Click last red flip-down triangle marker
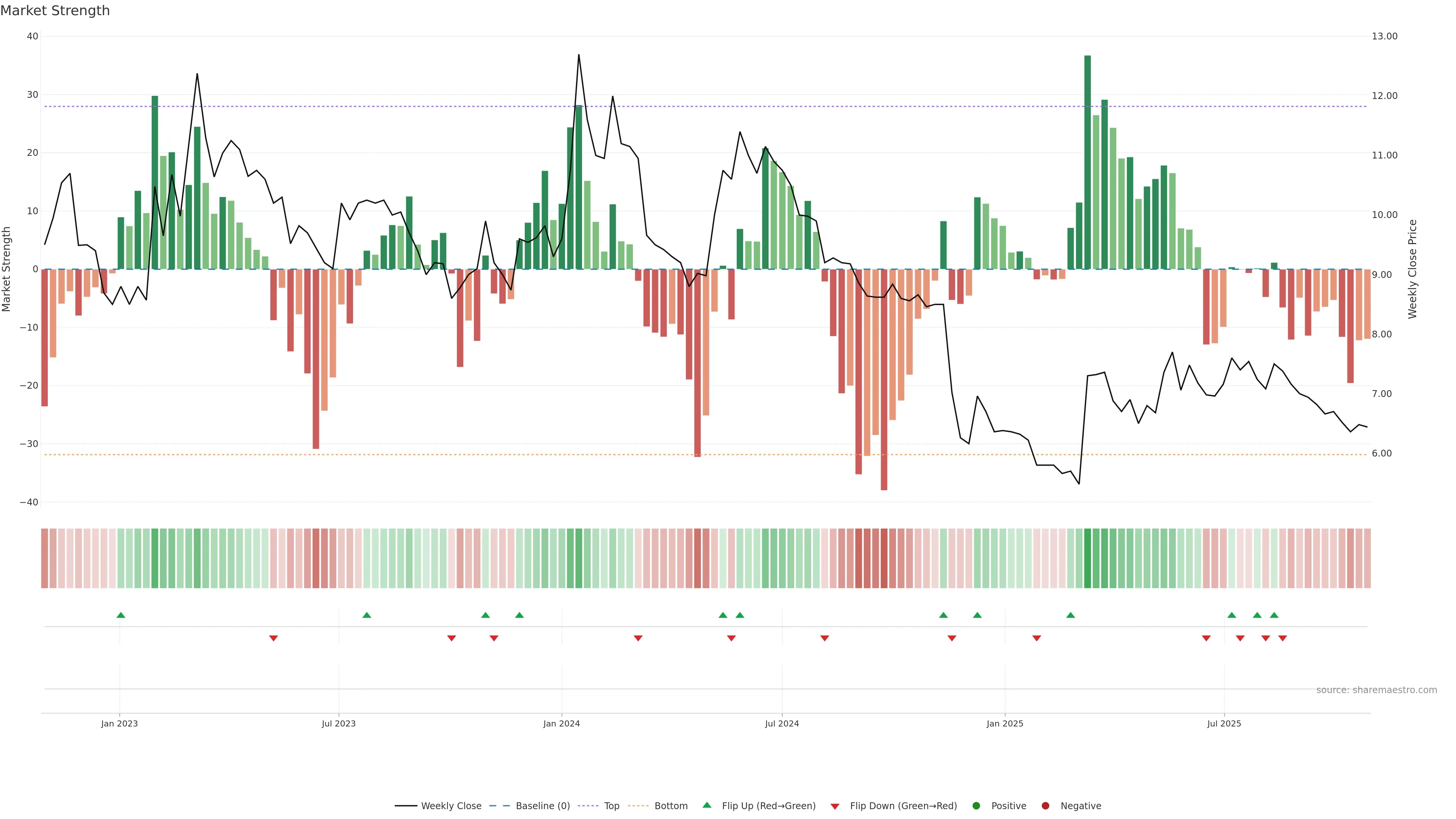The image size is (1456, 819). (x=1282, y=638)
